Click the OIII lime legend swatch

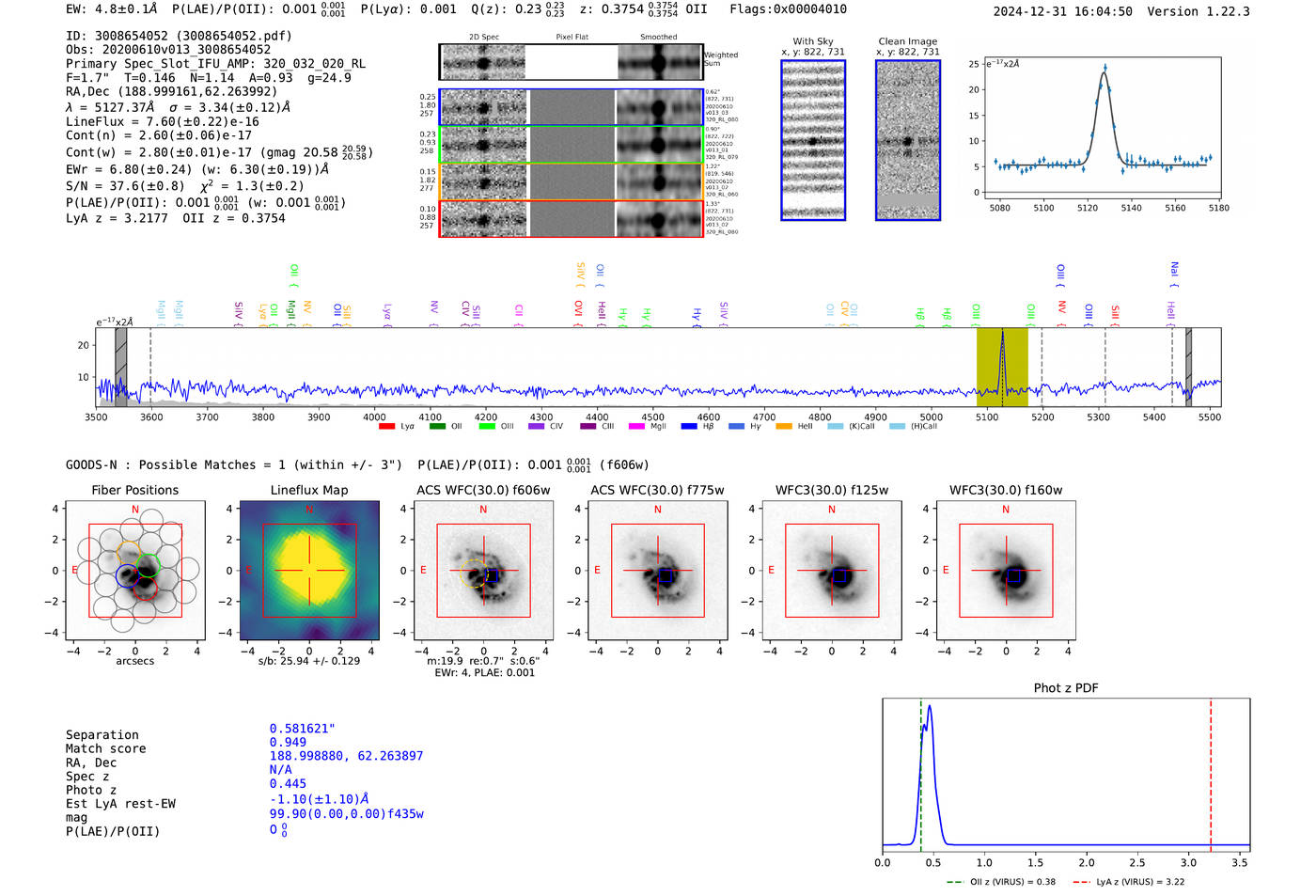[487, 427]
